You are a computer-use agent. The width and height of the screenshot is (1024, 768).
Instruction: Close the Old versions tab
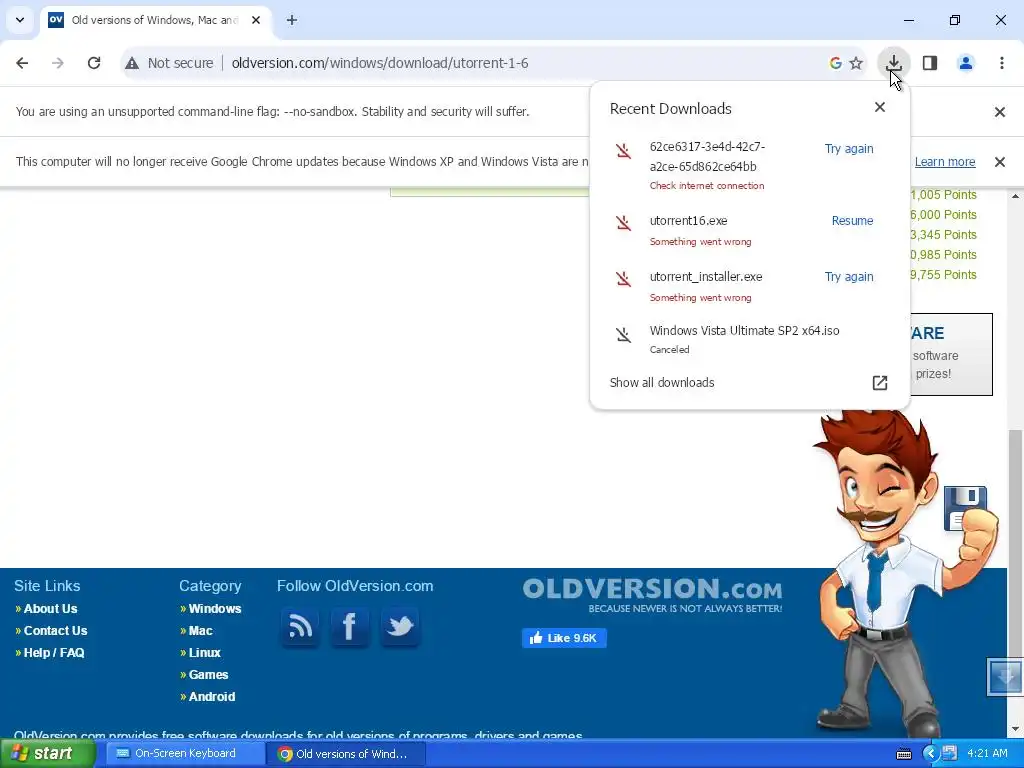click(256, 20)
